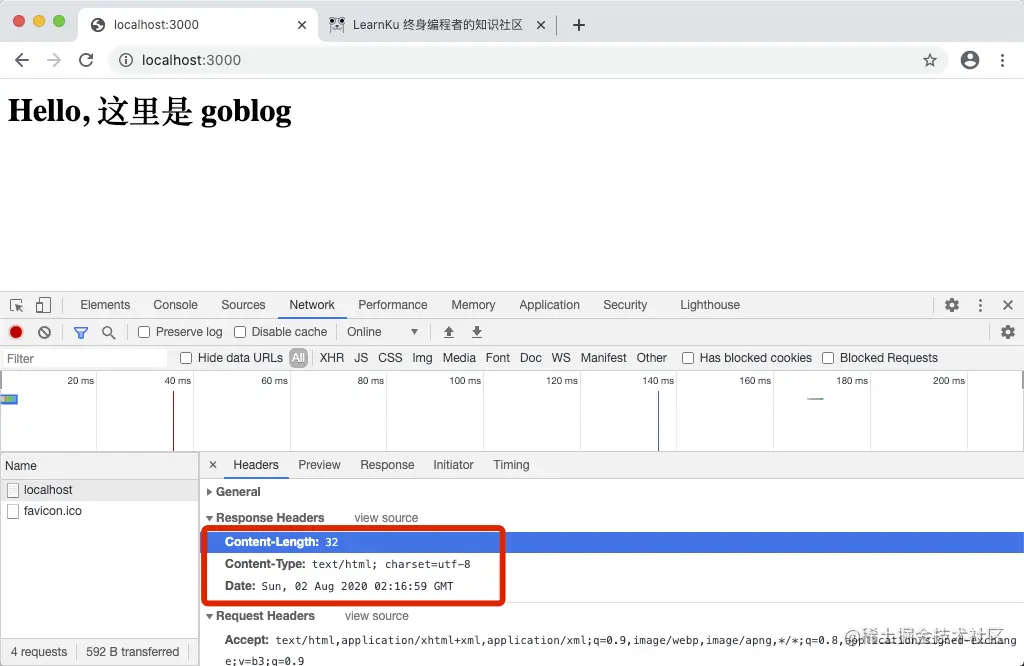Filter requests by XHR
The width and height of the screenshot is (1024, 666).
click(x=332, y=358)
